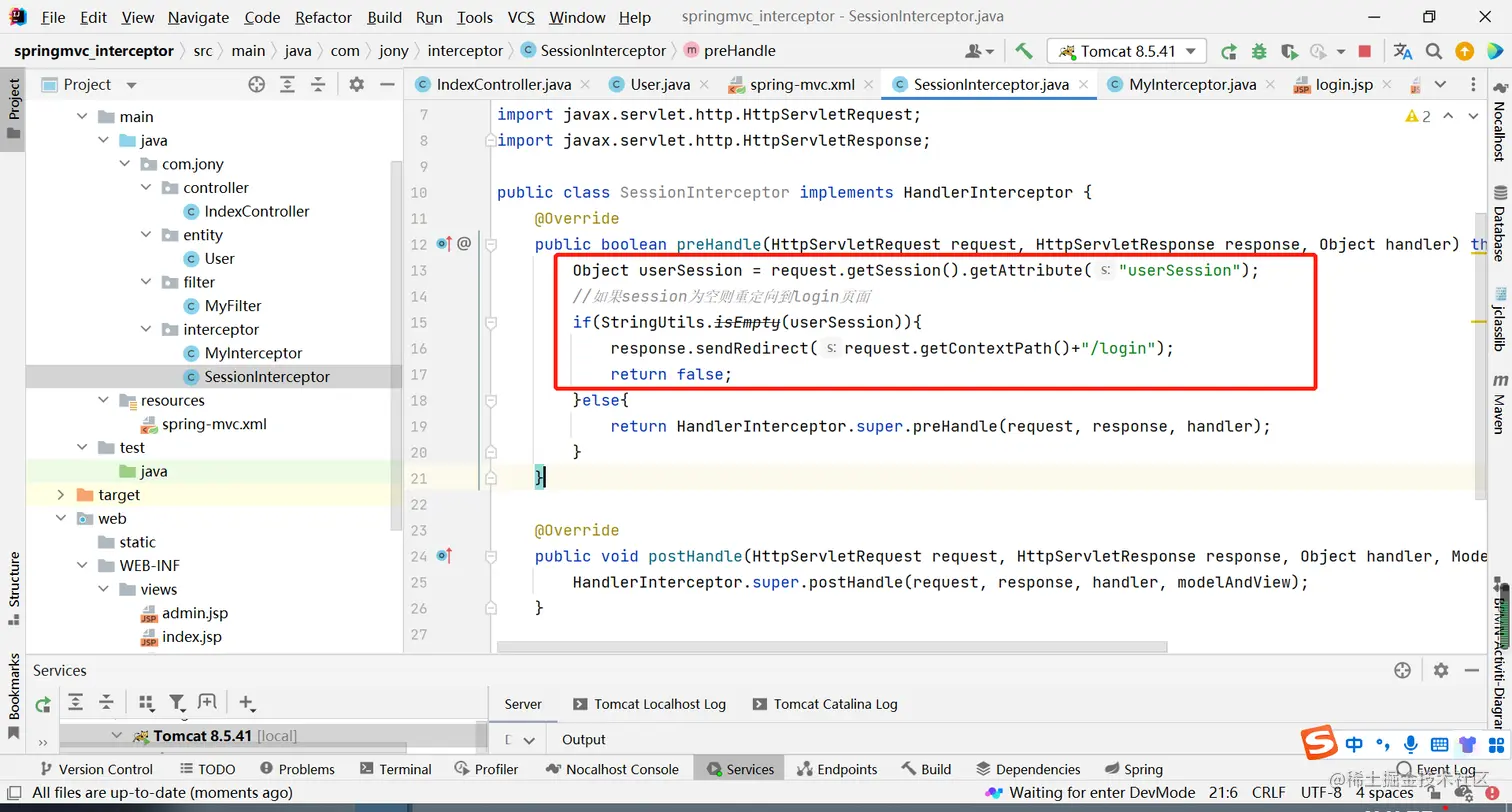The width and height of the screenshot is (1512, 812).
Task: Close the SessionInterceptor.java tab
Action: tap(1084, 85)
